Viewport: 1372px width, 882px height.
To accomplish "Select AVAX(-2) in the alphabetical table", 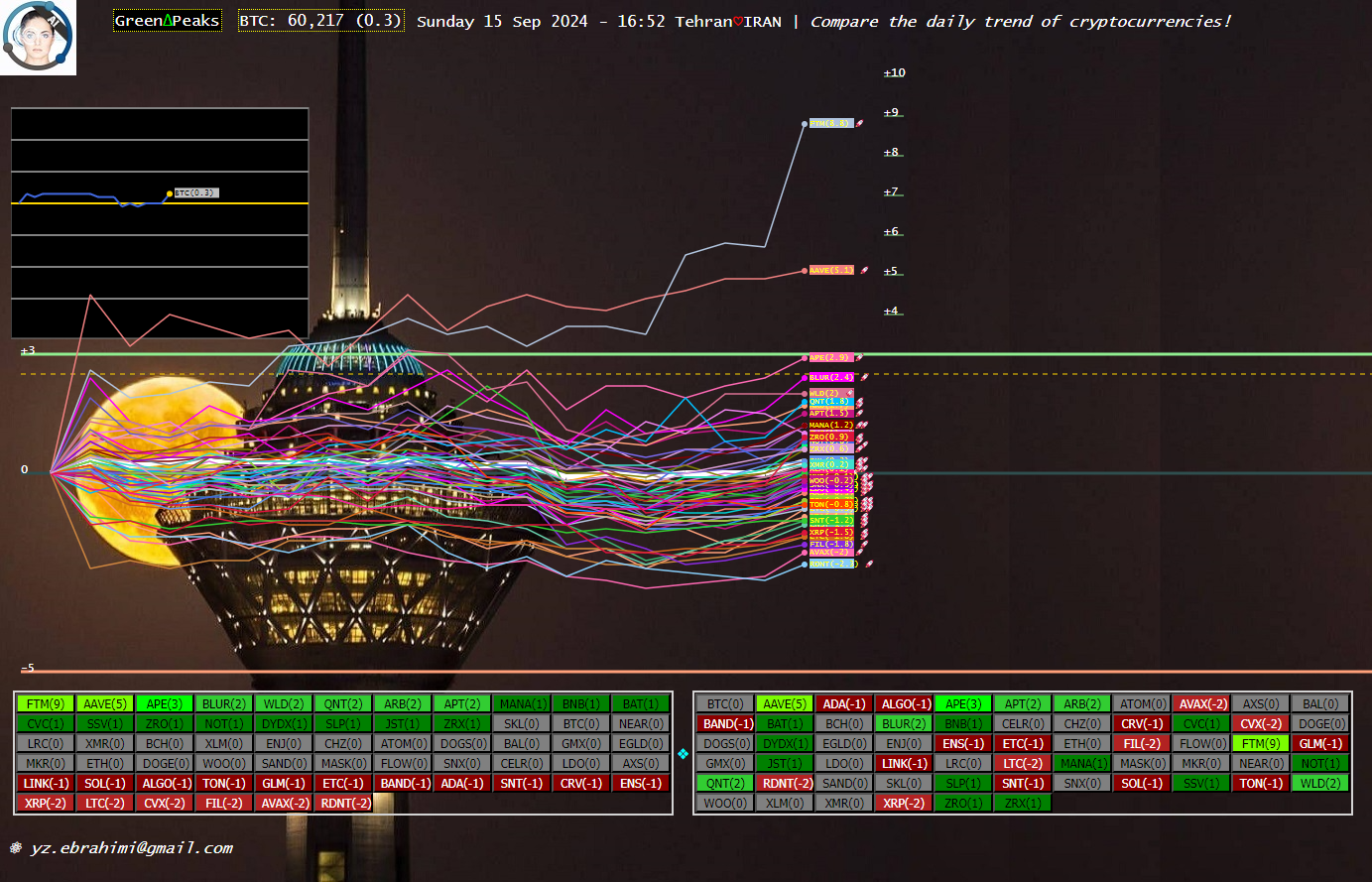I will pos(1201,704).
